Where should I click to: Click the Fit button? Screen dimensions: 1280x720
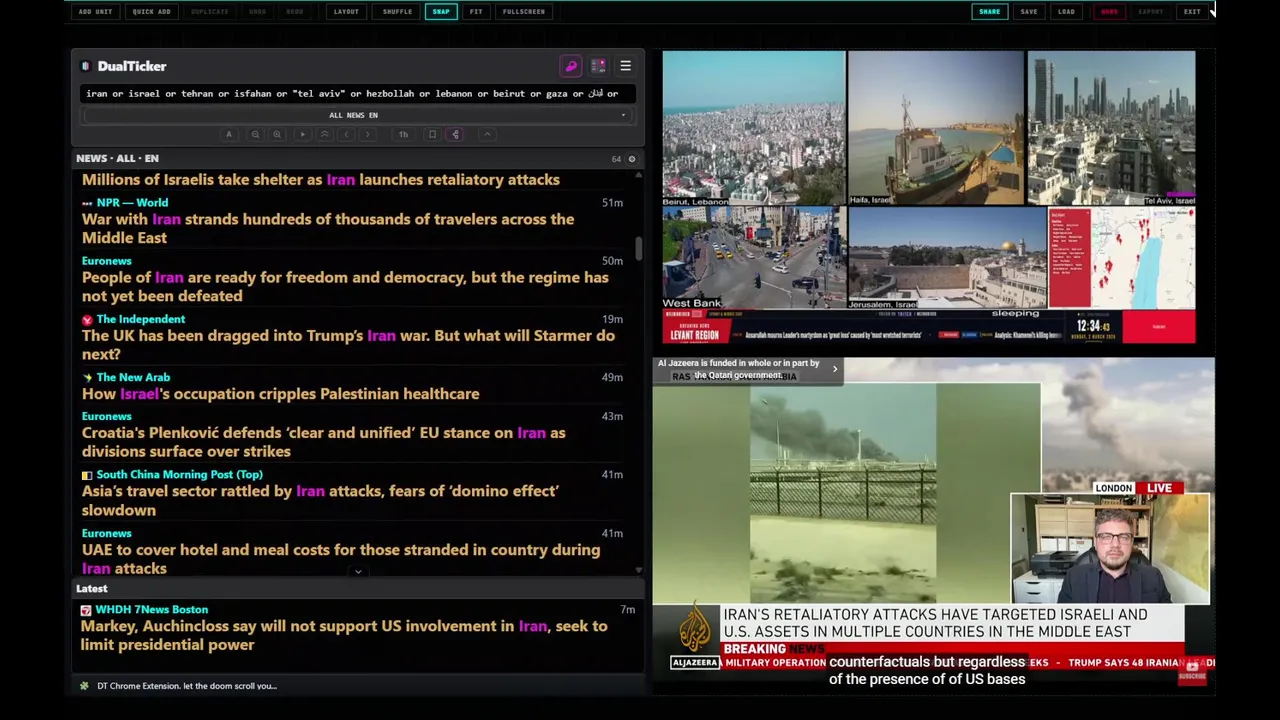[x=476, y=12]
